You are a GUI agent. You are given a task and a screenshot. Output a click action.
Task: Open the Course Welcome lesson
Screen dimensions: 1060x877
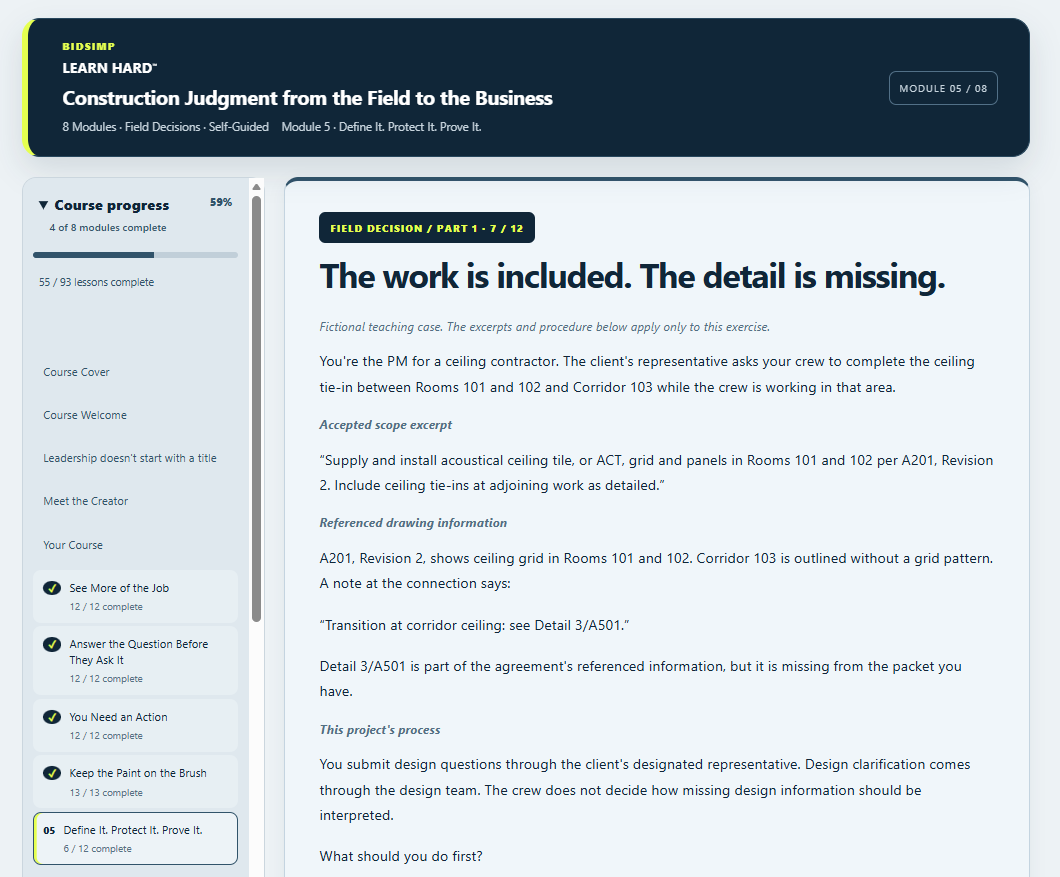tap(85, 415)
